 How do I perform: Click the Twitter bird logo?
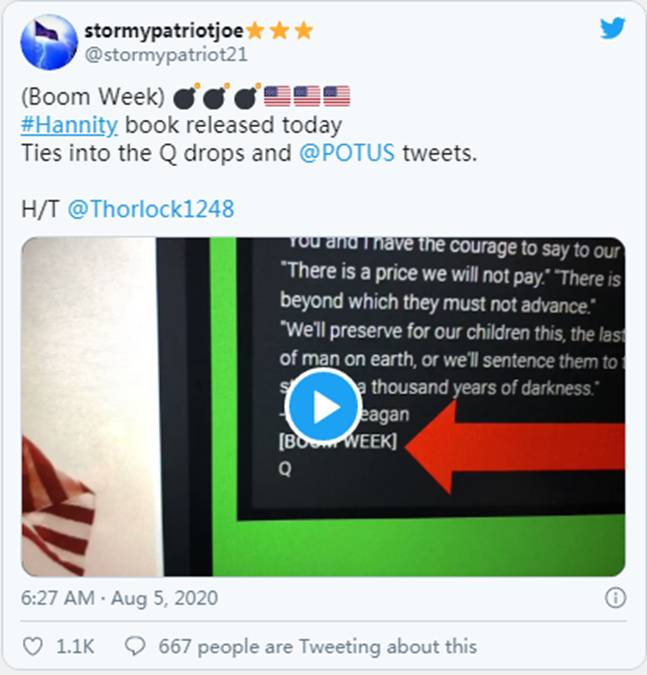tap(613, 28)
